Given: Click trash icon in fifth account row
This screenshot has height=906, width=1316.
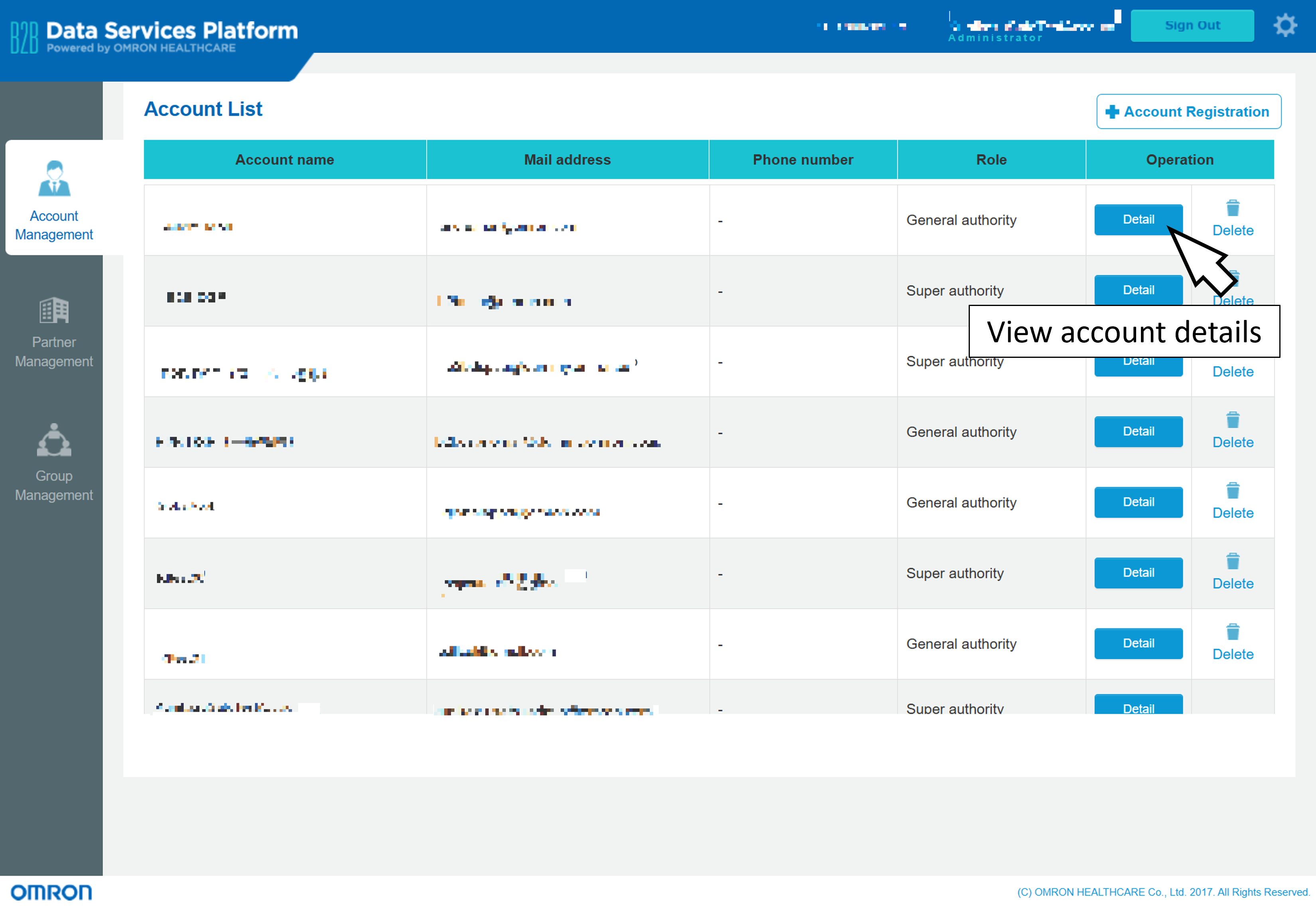Looking at the screenshot, I should tap(1233, 490).
